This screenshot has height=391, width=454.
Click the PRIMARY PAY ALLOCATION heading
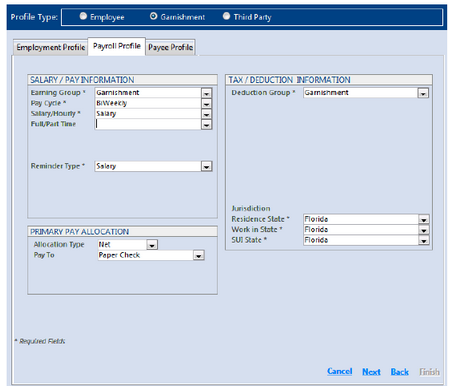79,232
